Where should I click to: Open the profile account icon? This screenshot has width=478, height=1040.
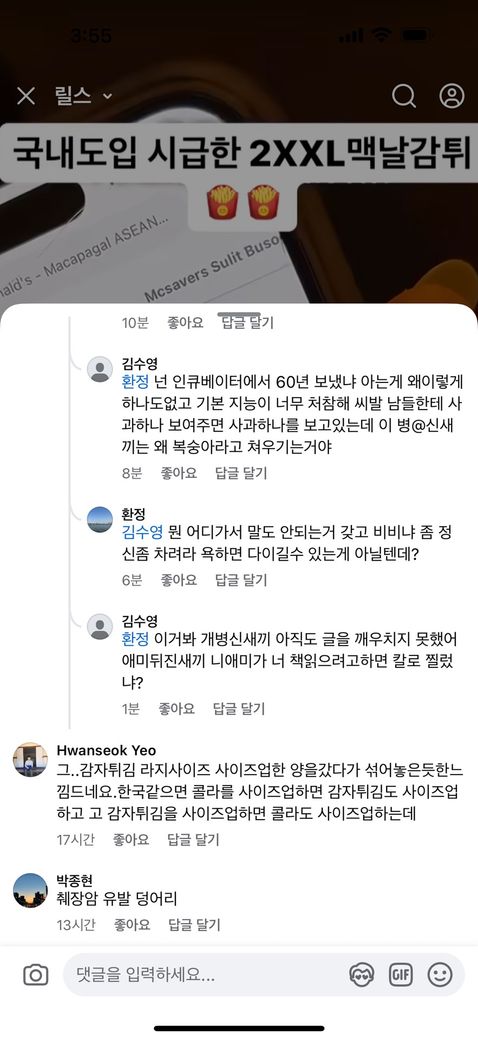point(451,96)
